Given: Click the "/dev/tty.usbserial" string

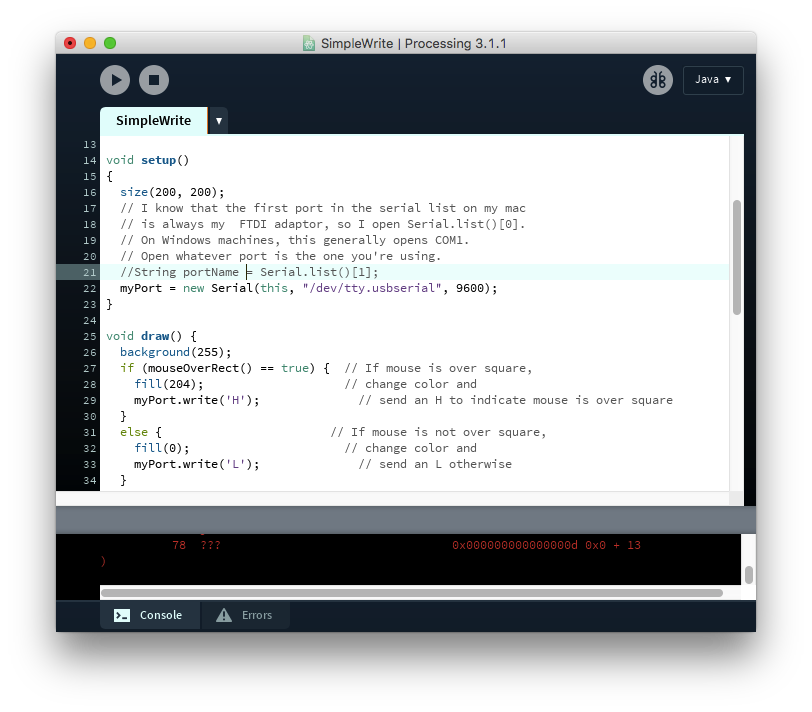Looking at the screenshot, I should pos(372,288).
